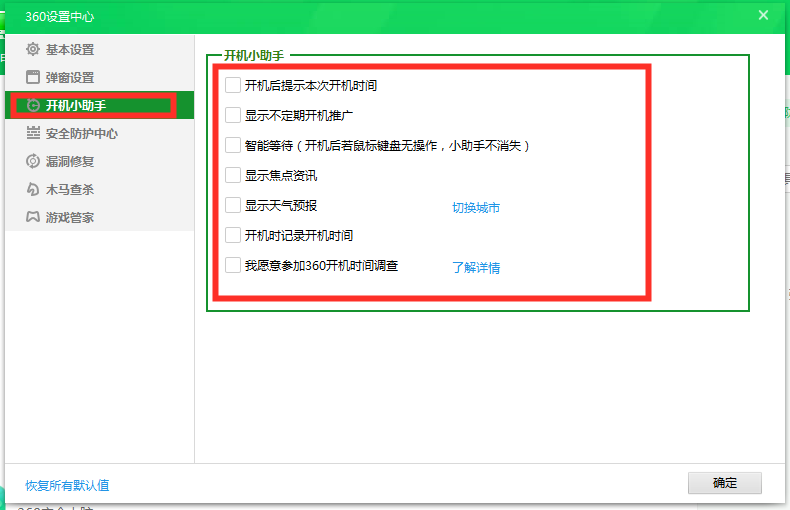
Task: Toggle the 智能等待 checkbox
Action: pyautogui.click(x=233, y=145)
